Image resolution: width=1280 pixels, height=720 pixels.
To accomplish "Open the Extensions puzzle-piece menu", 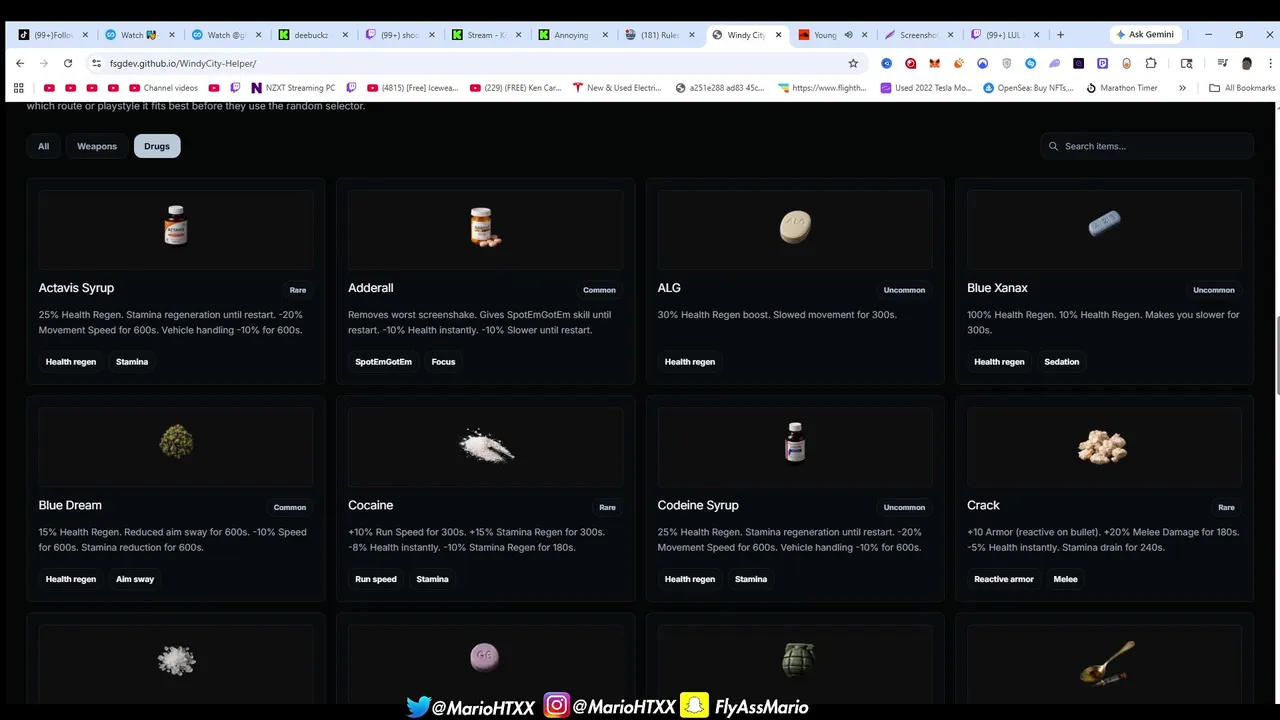I will [x=1151, y=63].
